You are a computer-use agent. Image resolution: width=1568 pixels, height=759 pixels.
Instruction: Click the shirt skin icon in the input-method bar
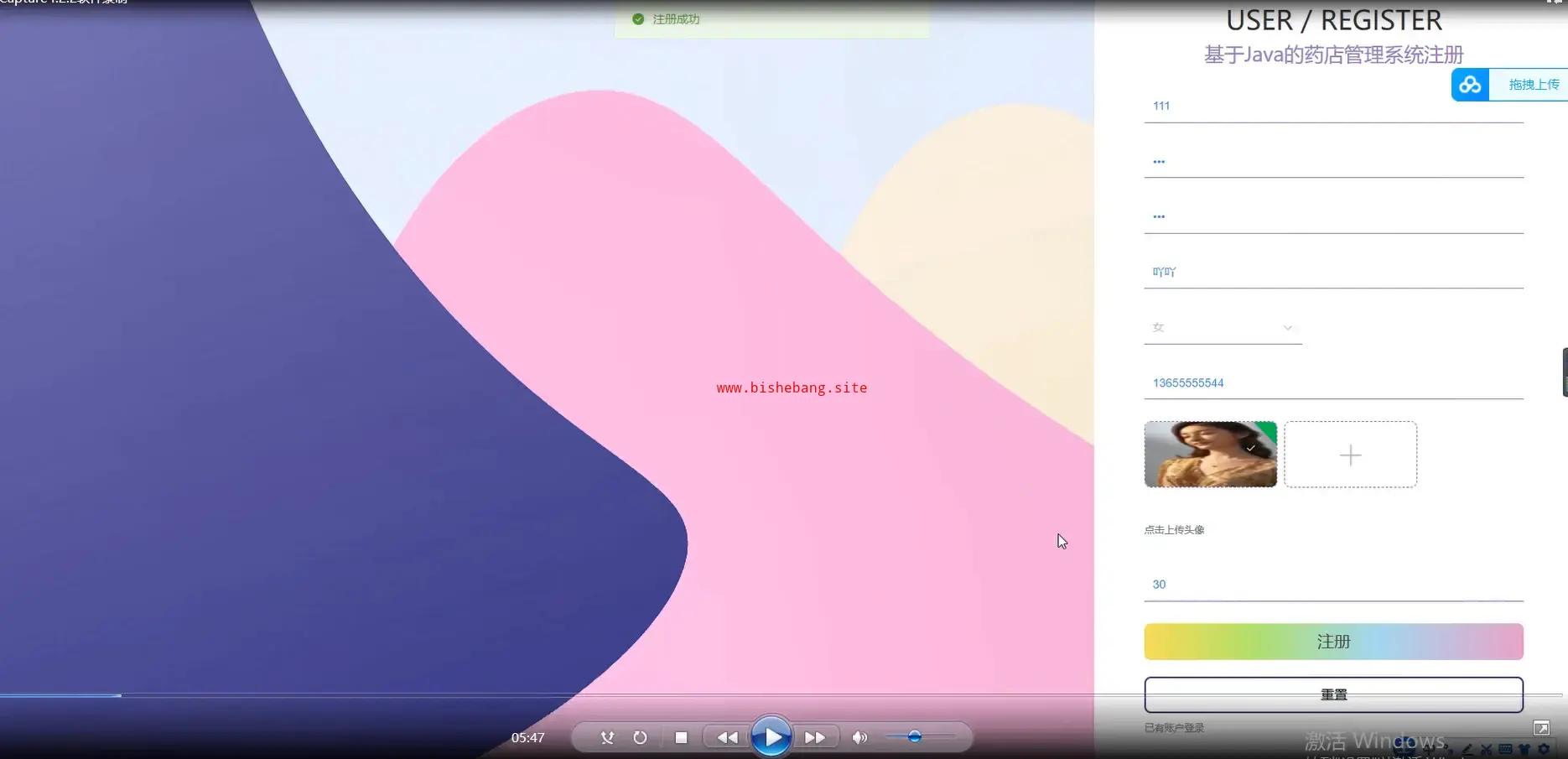click(1524, 749)
